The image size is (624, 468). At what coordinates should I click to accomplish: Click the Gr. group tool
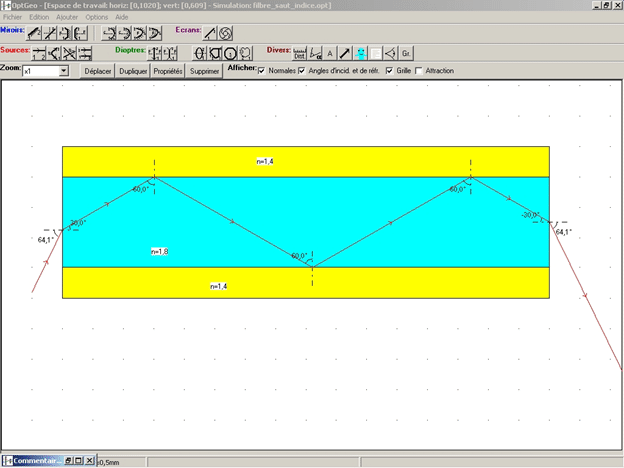[406, 53]
